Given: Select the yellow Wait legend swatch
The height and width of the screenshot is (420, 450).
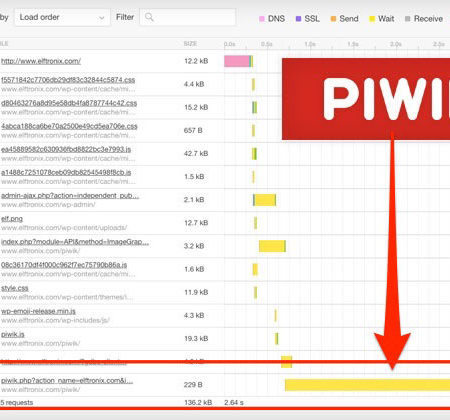Looking at the screenshot, I should pos(372,19).
